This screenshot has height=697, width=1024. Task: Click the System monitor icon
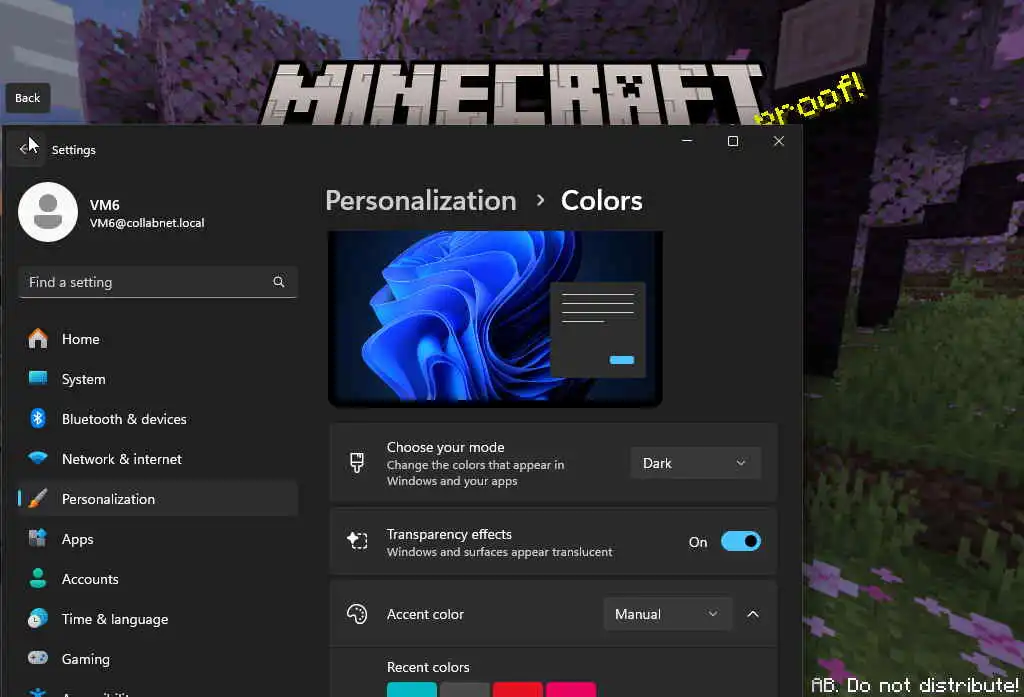tap(38, 378)
